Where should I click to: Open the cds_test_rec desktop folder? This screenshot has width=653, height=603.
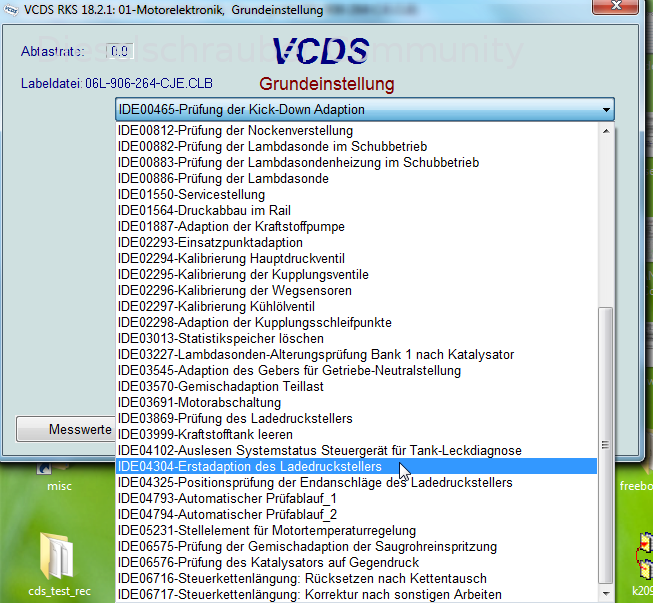pos(58,564)
